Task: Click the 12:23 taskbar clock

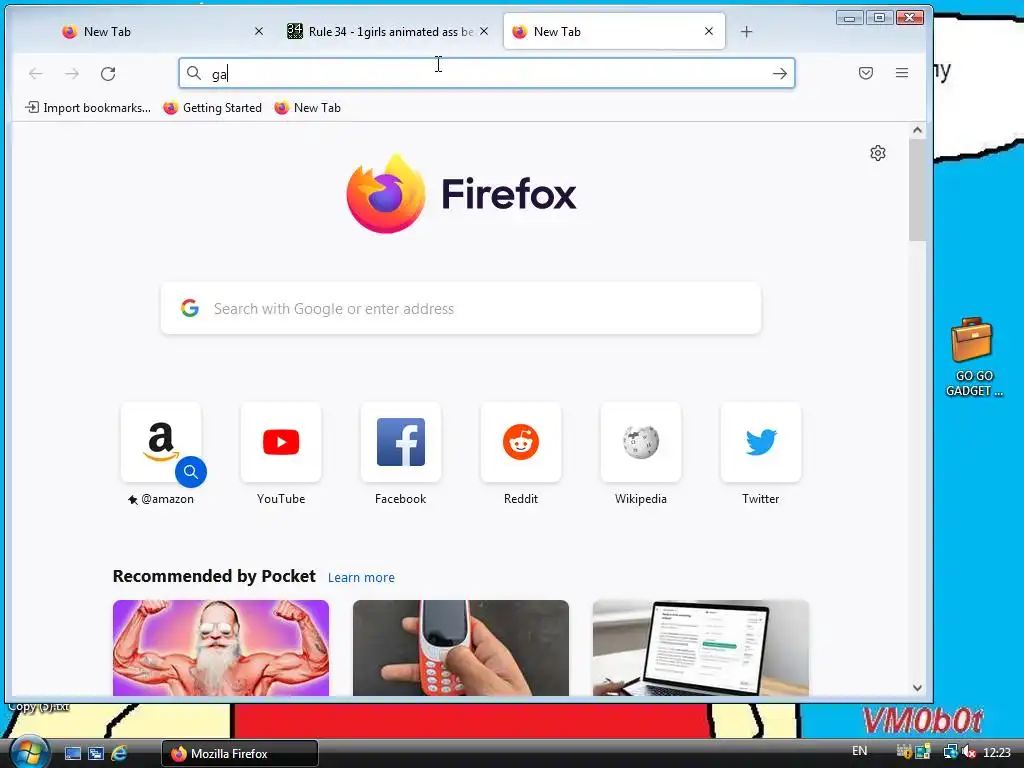Action: pos(997,753)
